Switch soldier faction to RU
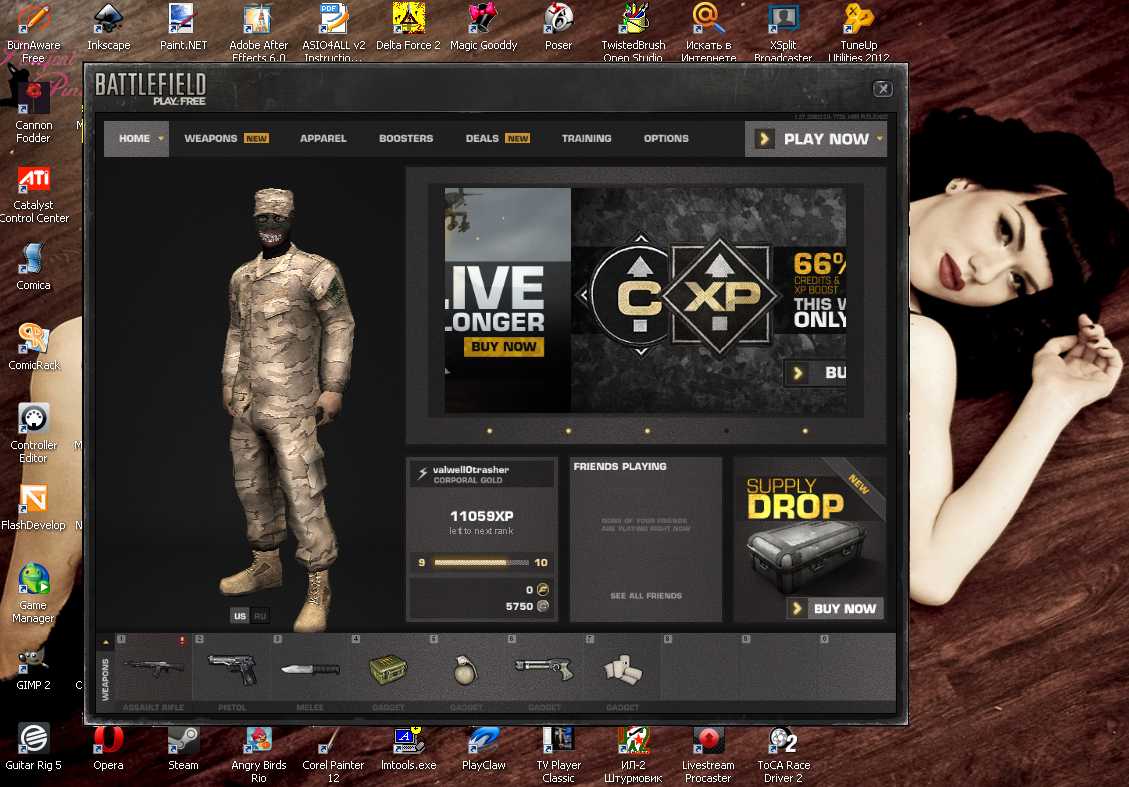The image size is (1129, 787). (x=260, y=616)
